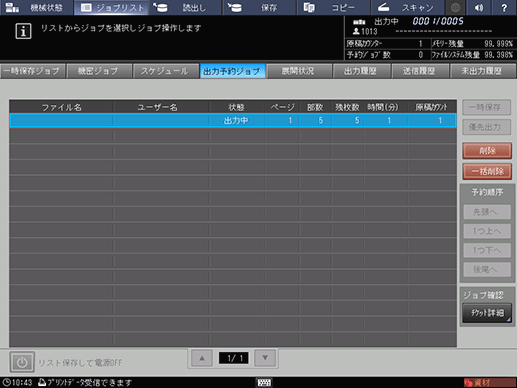Screen dimensions: 517x388
Task: Go to next page with down arrow
Action: pyautogui.click(x=265, y=358)
